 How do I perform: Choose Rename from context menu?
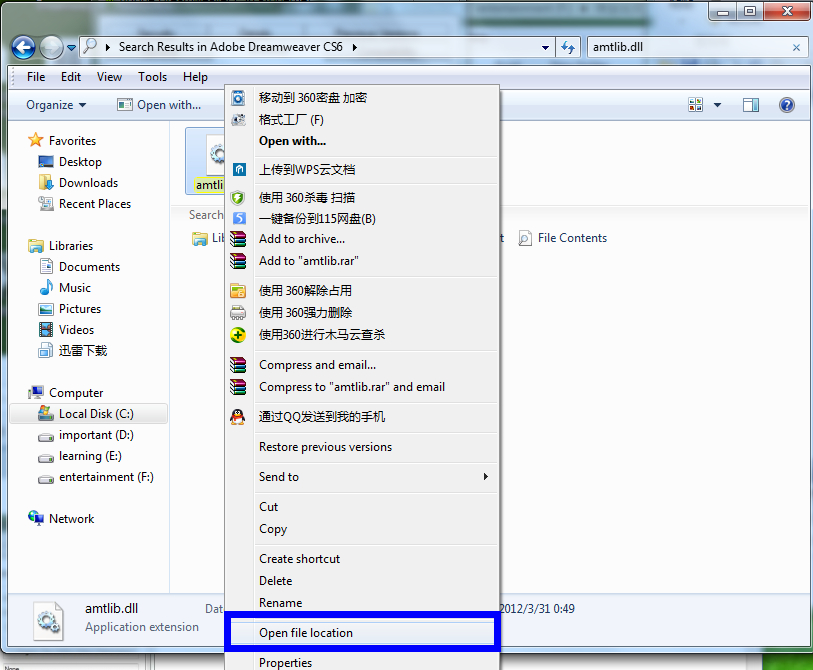[x=363, y=603]
